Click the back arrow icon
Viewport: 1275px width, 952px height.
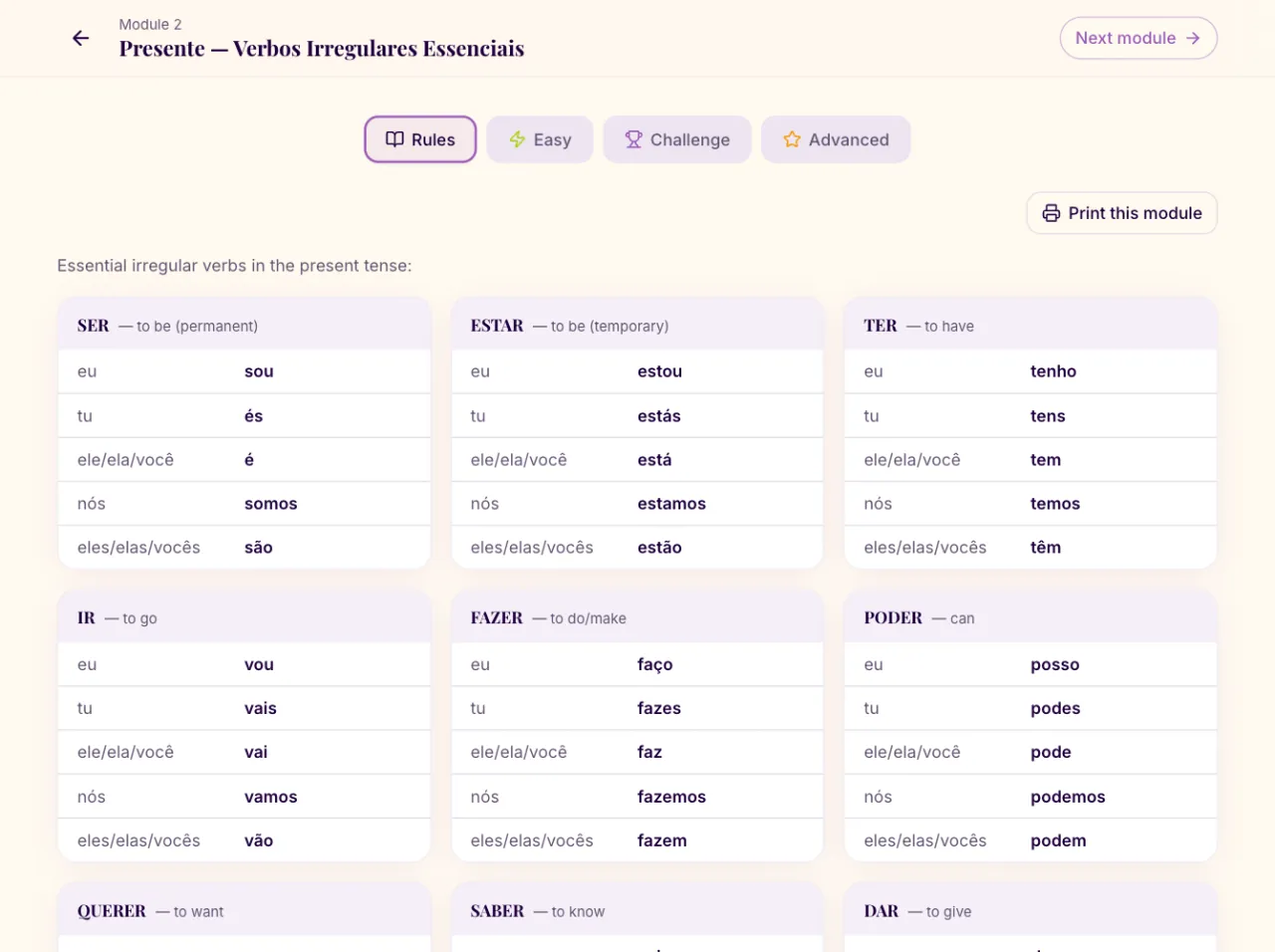click(81, 38)
